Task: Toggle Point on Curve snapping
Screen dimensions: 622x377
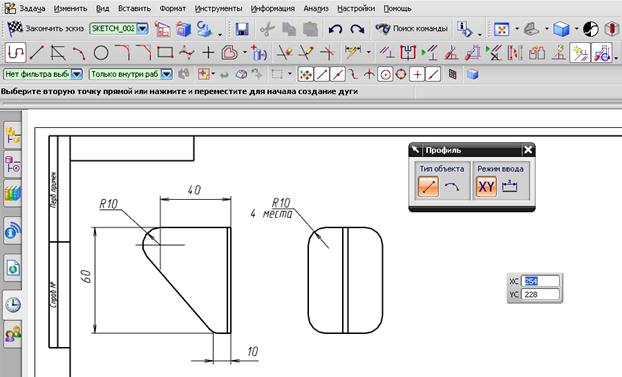Action: [433, 74]
